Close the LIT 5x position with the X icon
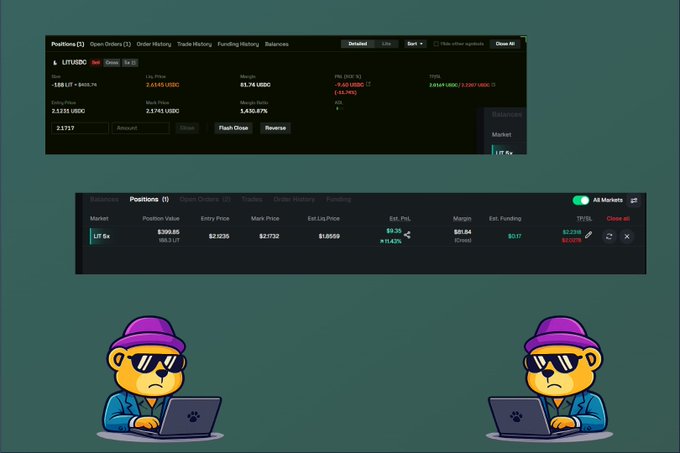Image resolution: width=680 pixels, height=453 pixels. (627, 236)
